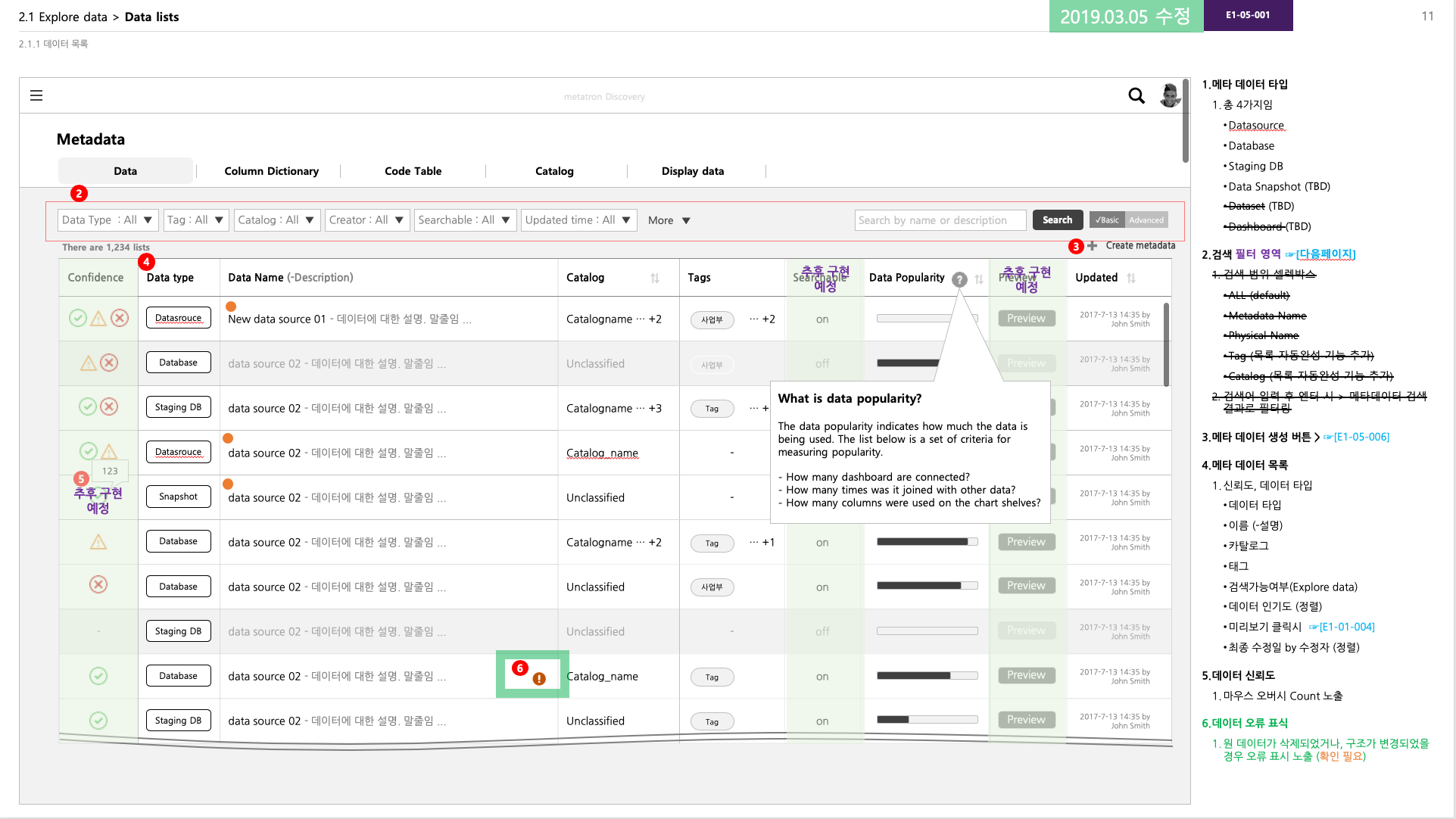Click the search magnifier icon in the header
Screen dimensions: 1456x819
pos(1136,95)
